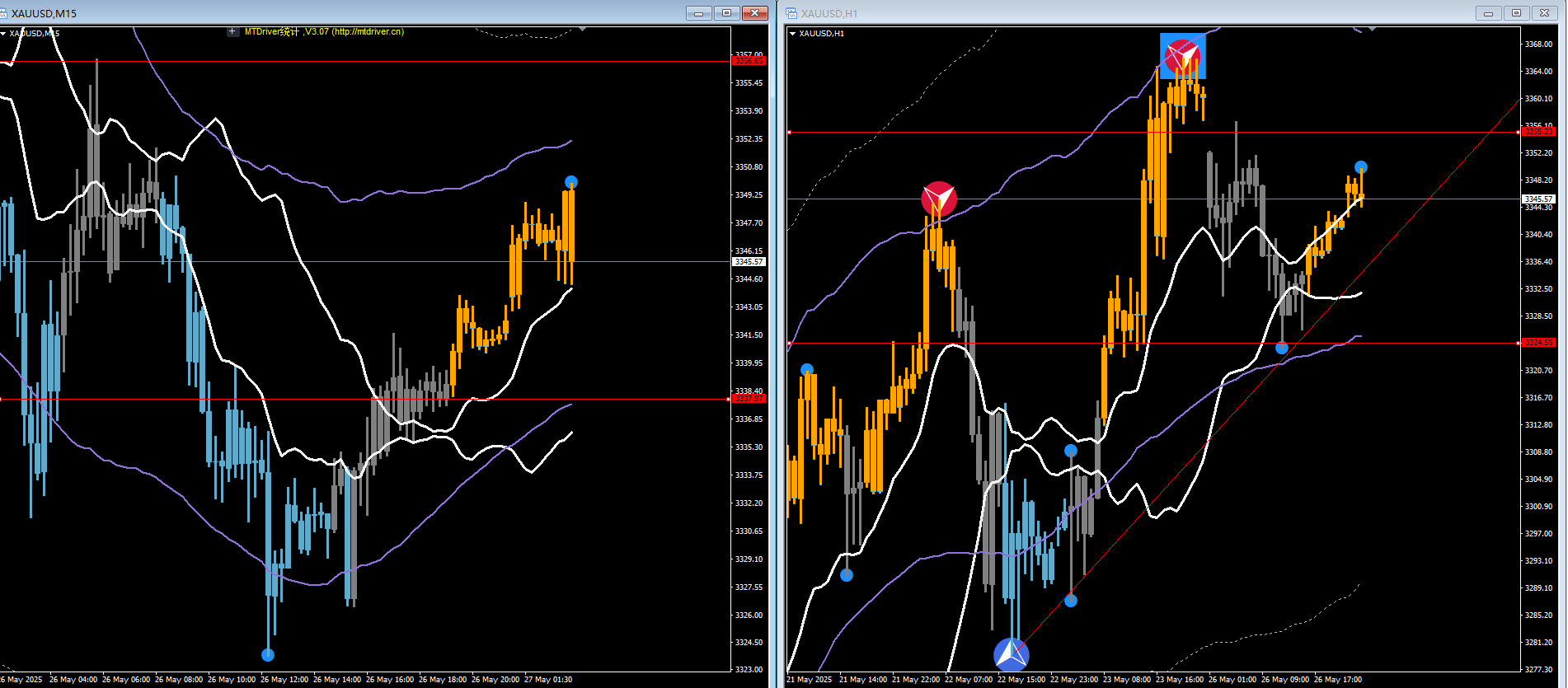Expand the plus icon beside MTDriver label

[x=232, y=32]
